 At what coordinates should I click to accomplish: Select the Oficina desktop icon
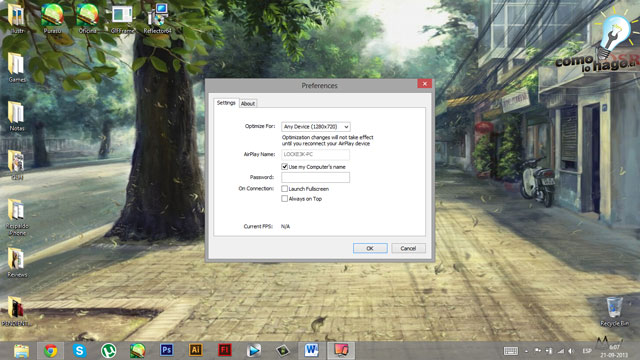tap(87, 18)
